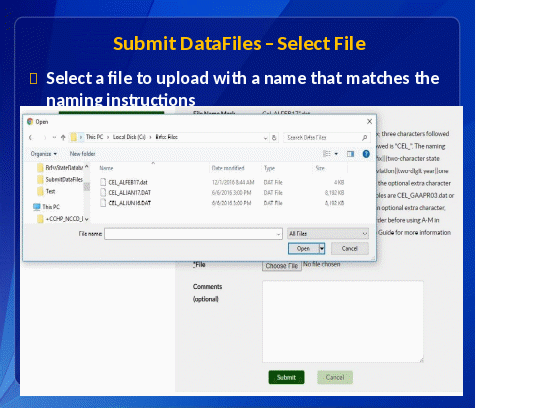Viewport: 544px width, 408px height.
Task: Refresh the folder listing icon
Action: tap(274, 137)
